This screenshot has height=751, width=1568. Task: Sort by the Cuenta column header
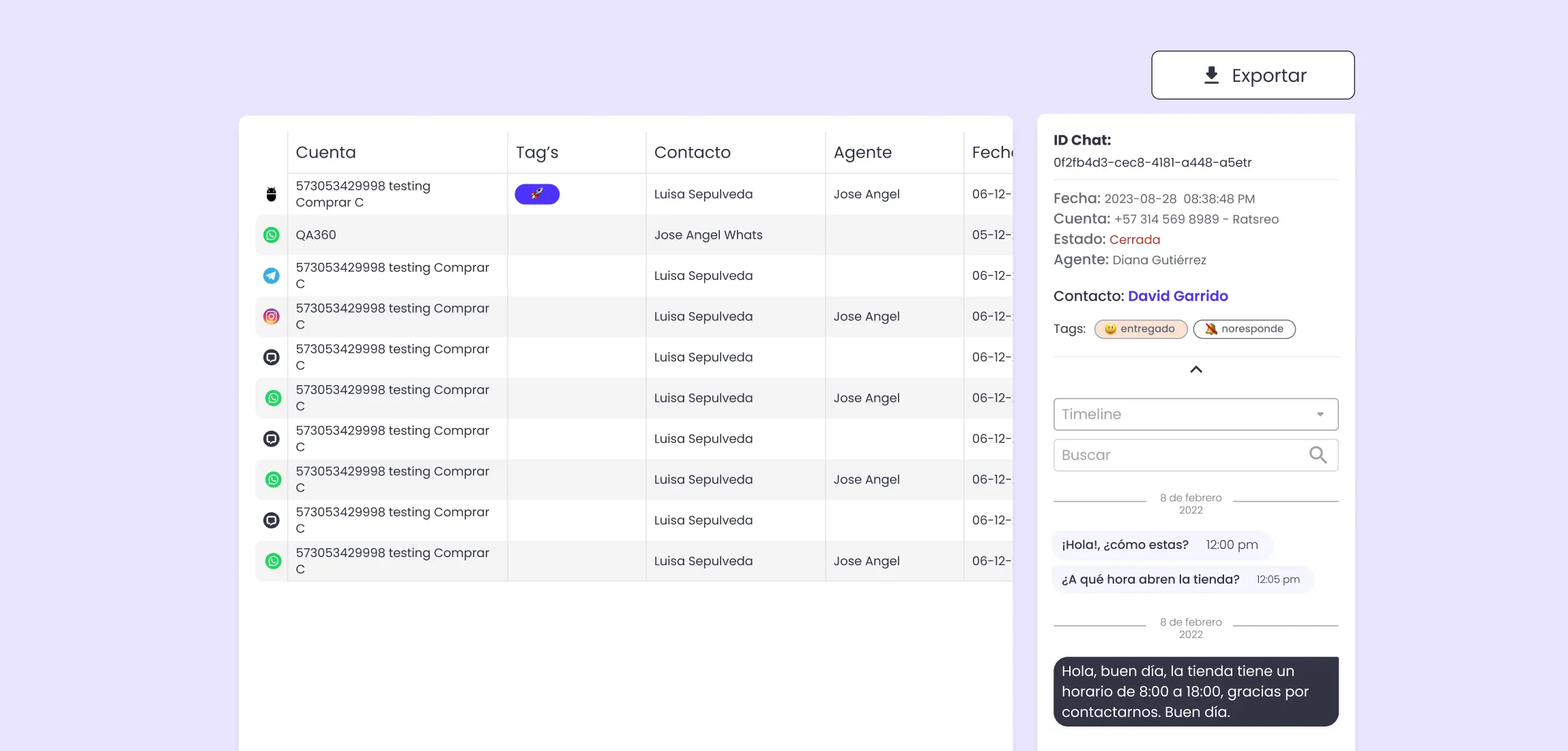pyautogui.click(x=325, y=152)
